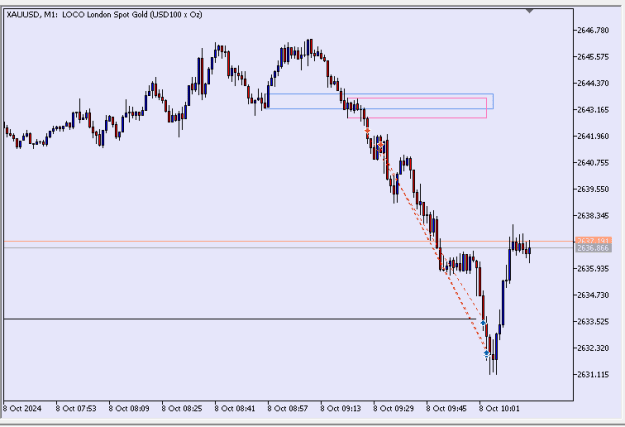Click the 2639.550 price scale label
This screenshot has width=625, height=427.
(x=593, y=189)
